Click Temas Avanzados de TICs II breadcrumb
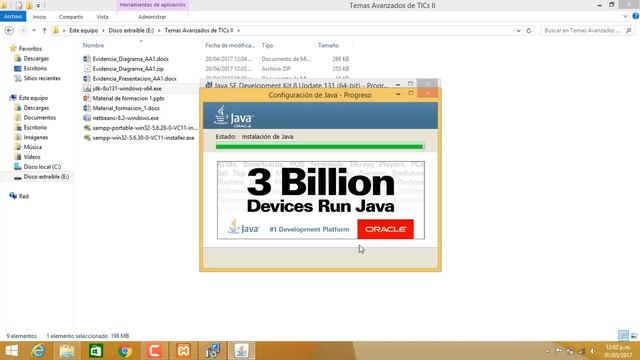Image resolution: width=640 pixels, height=360 pixels. (x=199, y=31)
